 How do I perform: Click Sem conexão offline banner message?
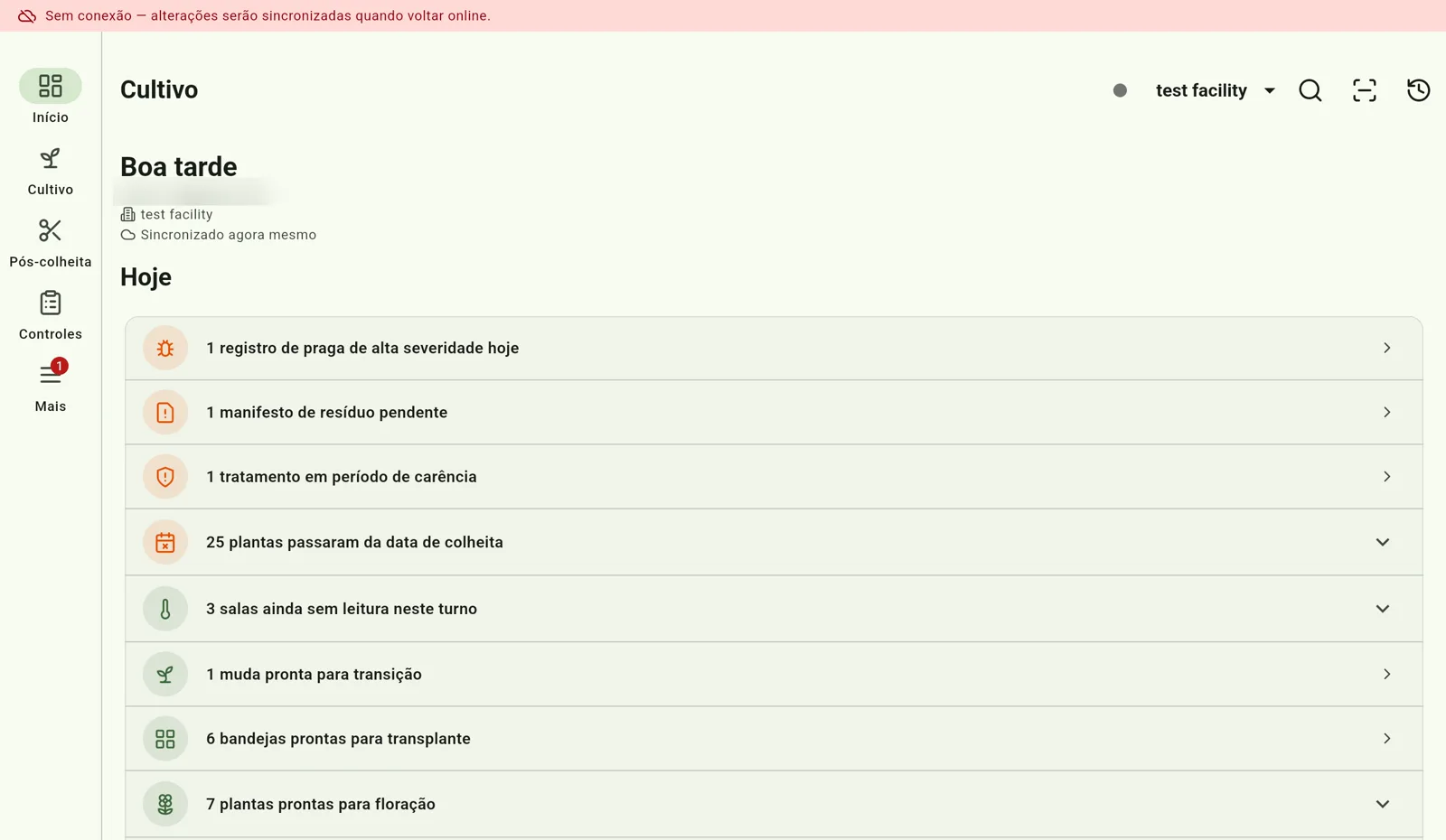268,16
